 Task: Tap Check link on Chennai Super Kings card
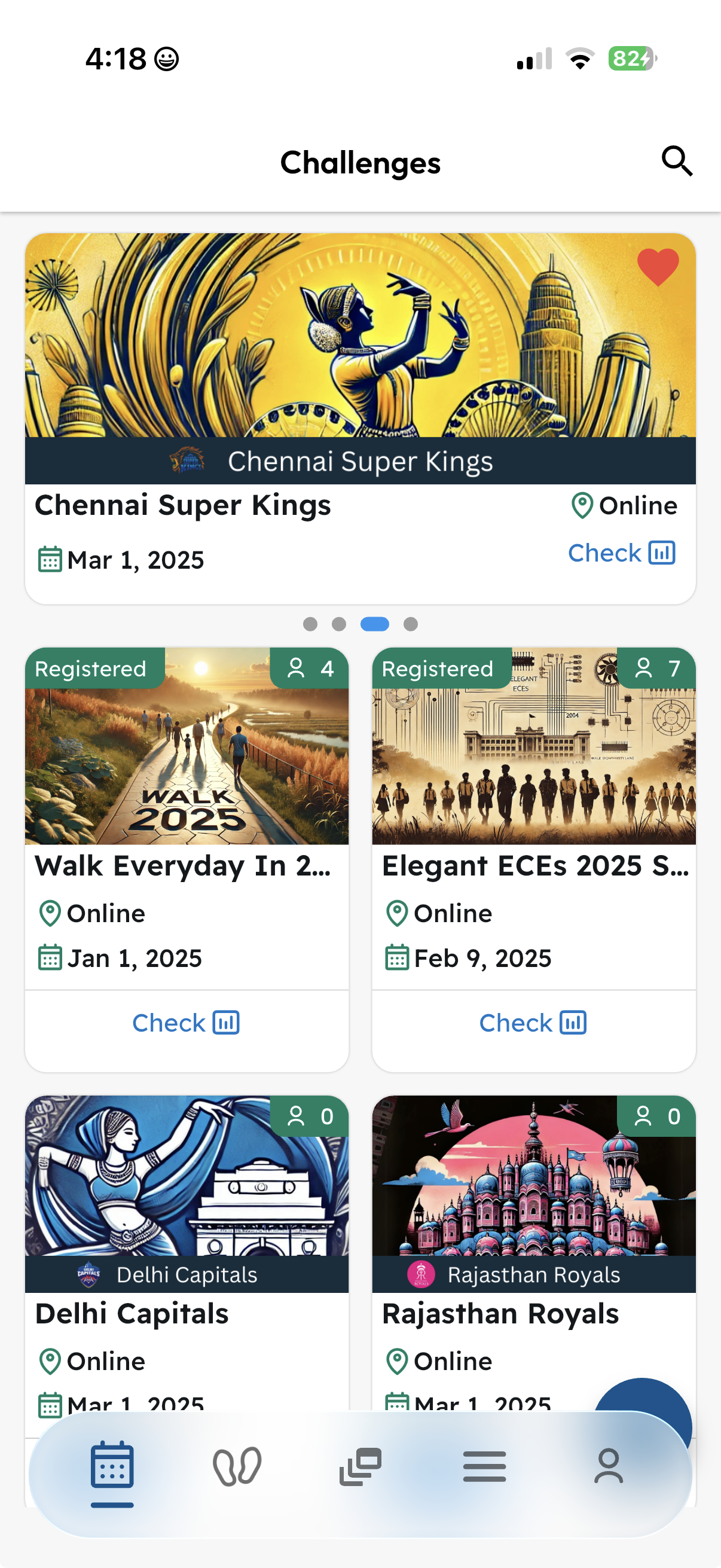[x=621, y=553]
